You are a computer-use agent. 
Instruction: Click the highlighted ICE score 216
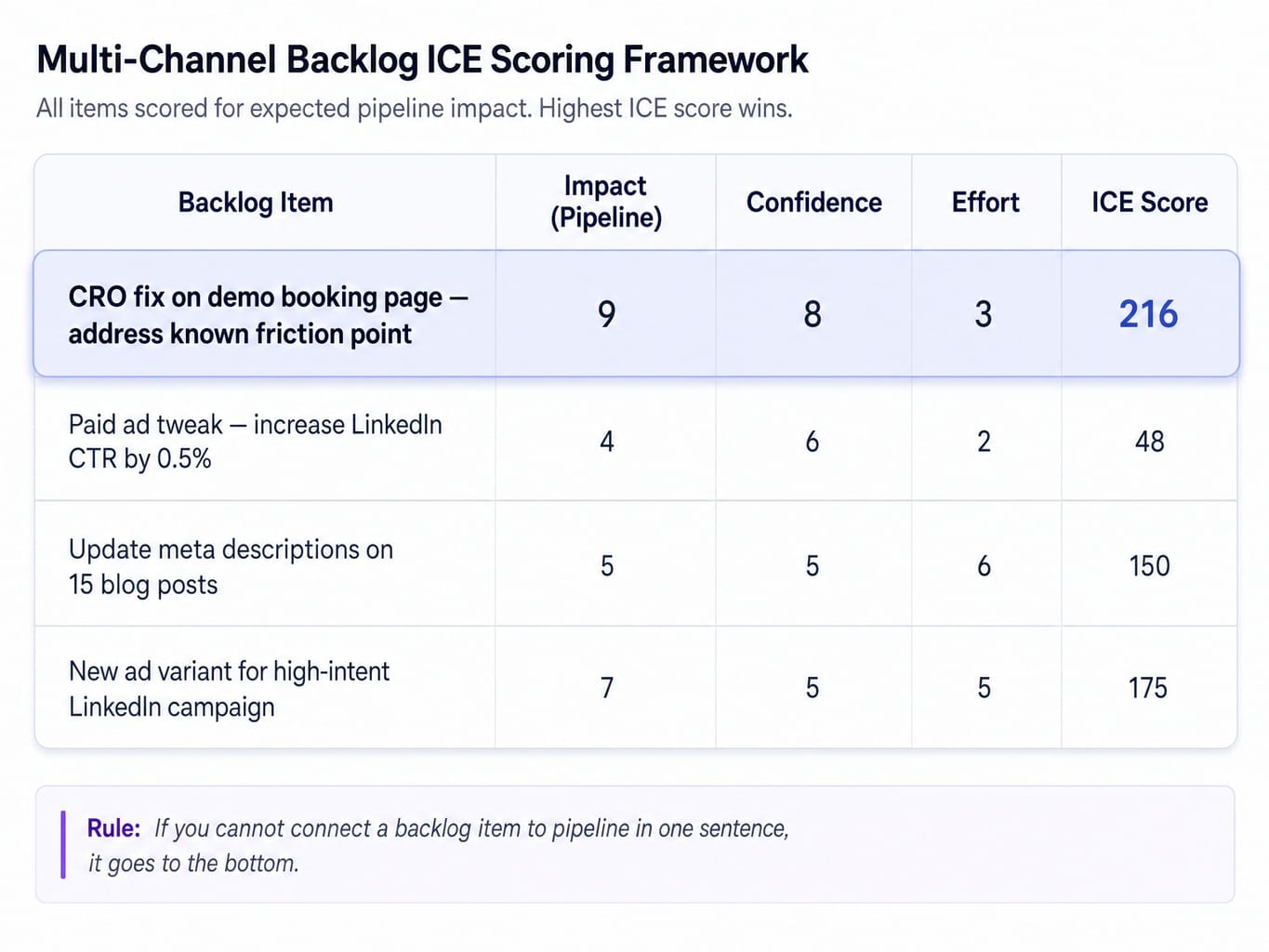coord(1148,314)
